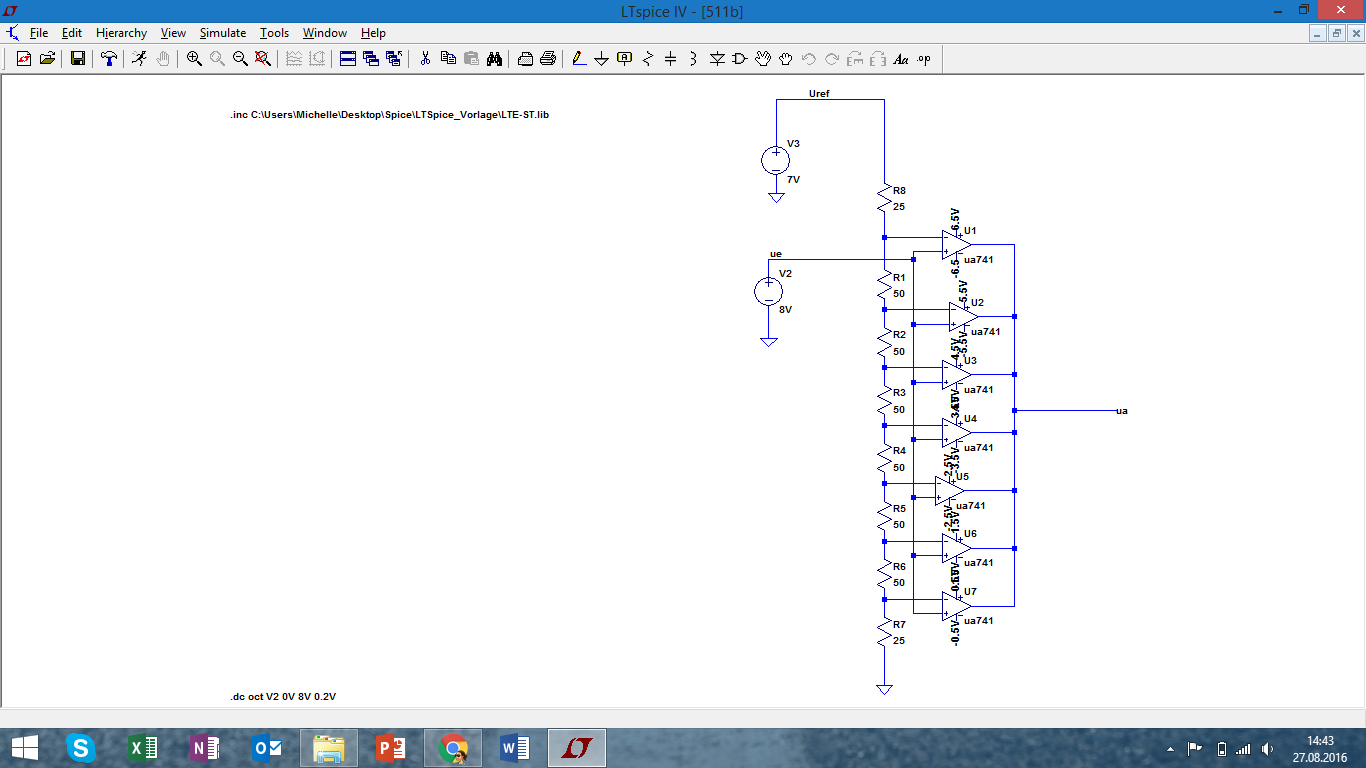Select the draw Wire pencil tool
The height and width of the screenshot is (768, 1366).
tap(579, 59)
